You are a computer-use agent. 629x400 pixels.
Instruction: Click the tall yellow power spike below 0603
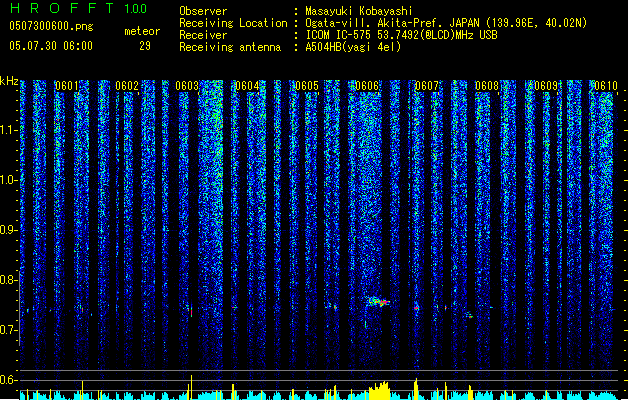click(x=191, y=387)
